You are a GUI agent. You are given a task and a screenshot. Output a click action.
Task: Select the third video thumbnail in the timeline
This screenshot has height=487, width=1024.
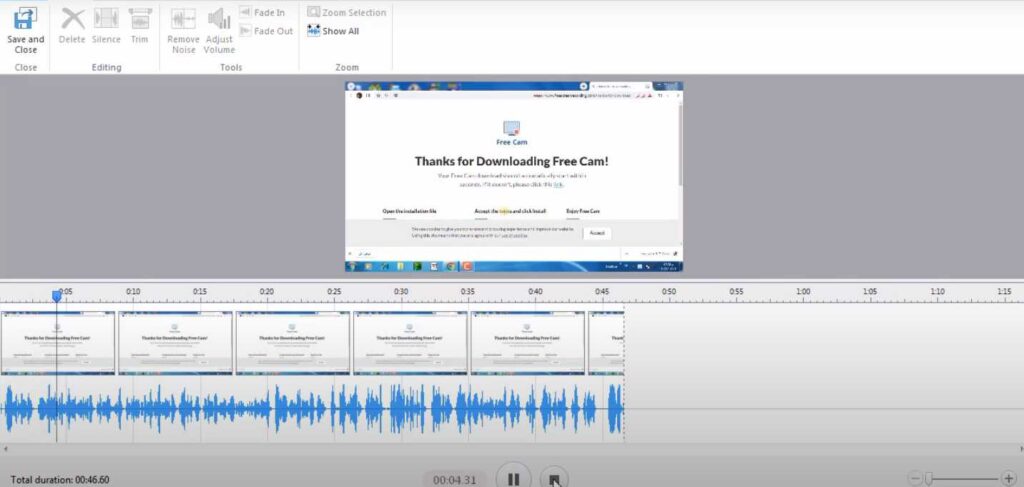click(293, 343)
